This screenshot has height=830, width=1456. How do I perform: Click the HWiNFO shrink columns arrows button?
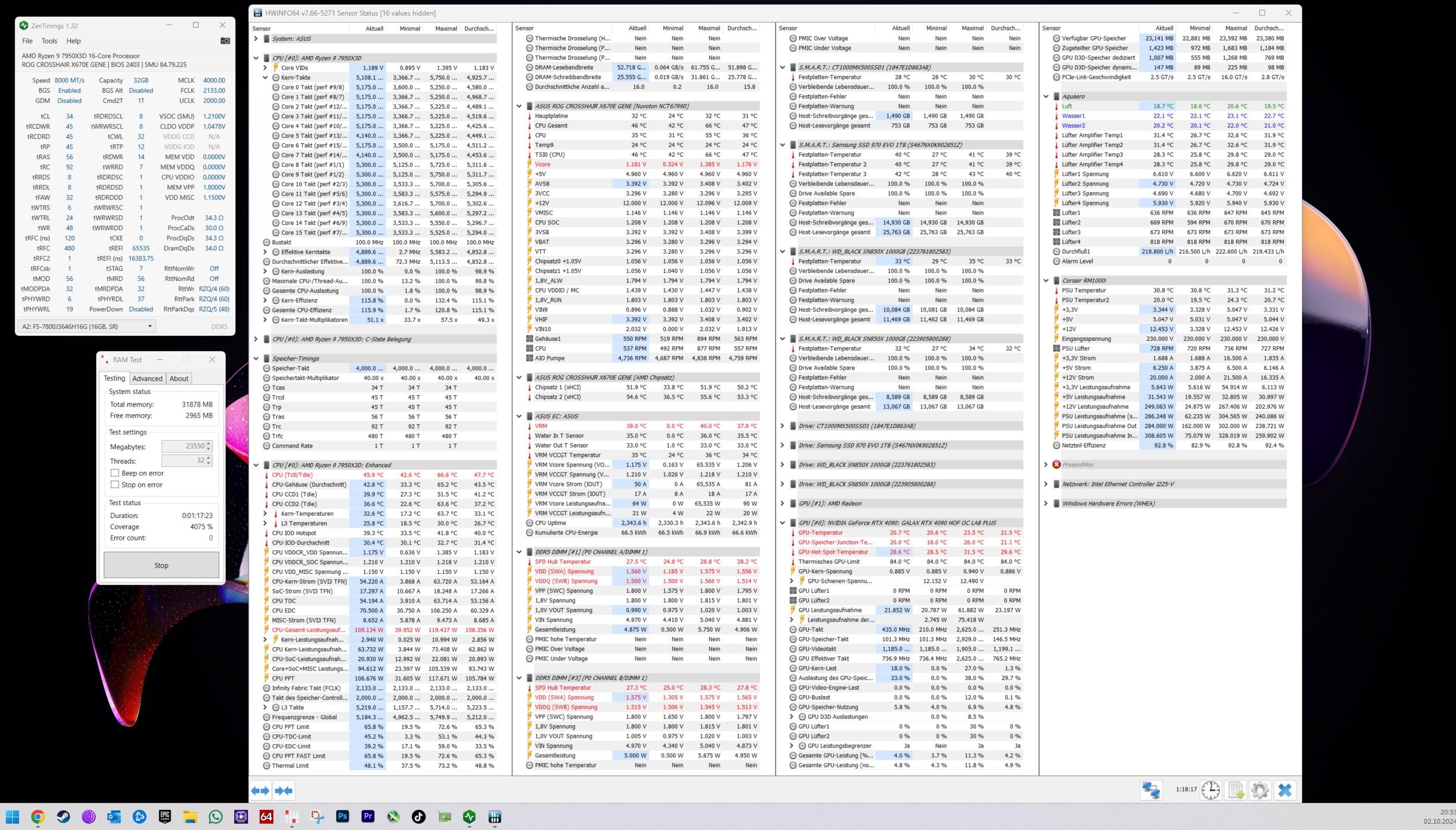(x=284, y=790)
